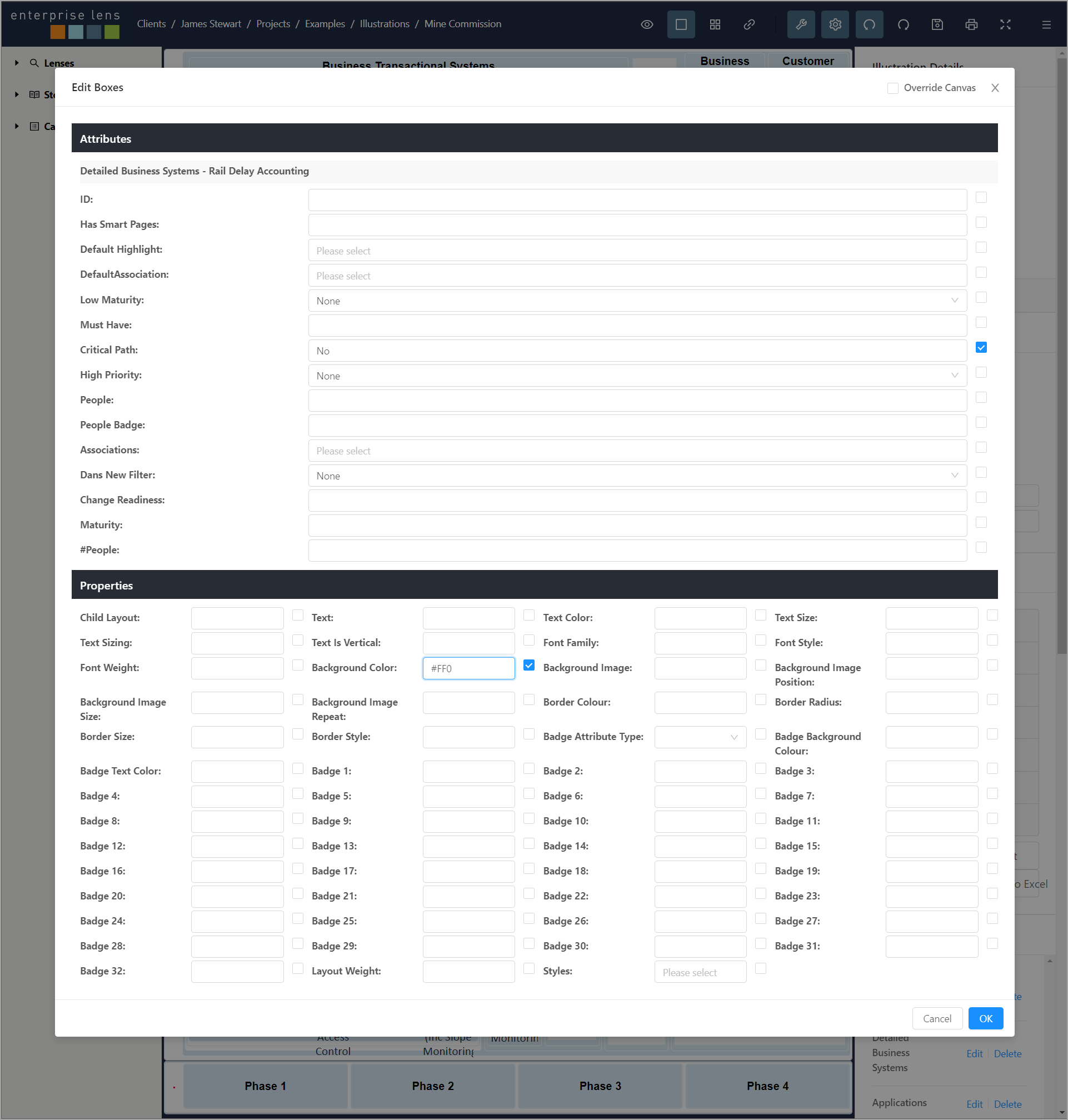Click the fullscreen expand arrows icon

pos(1005,24)
